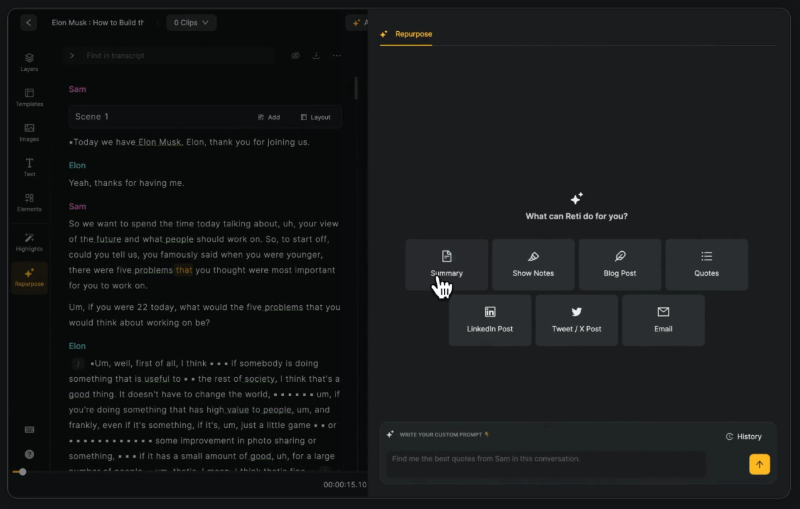Open the Layers panel in sidebar
The height and width of the screenshot is (509, 800).
pyautogui.click(x=29, y=62)
